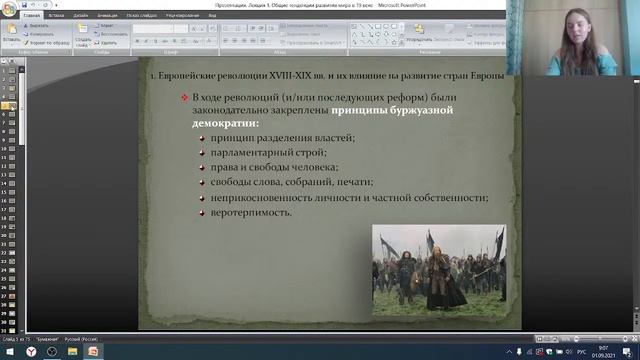Screen dimensions: 640x360
Task: Toggle numbered list
Action: point(240,29)
